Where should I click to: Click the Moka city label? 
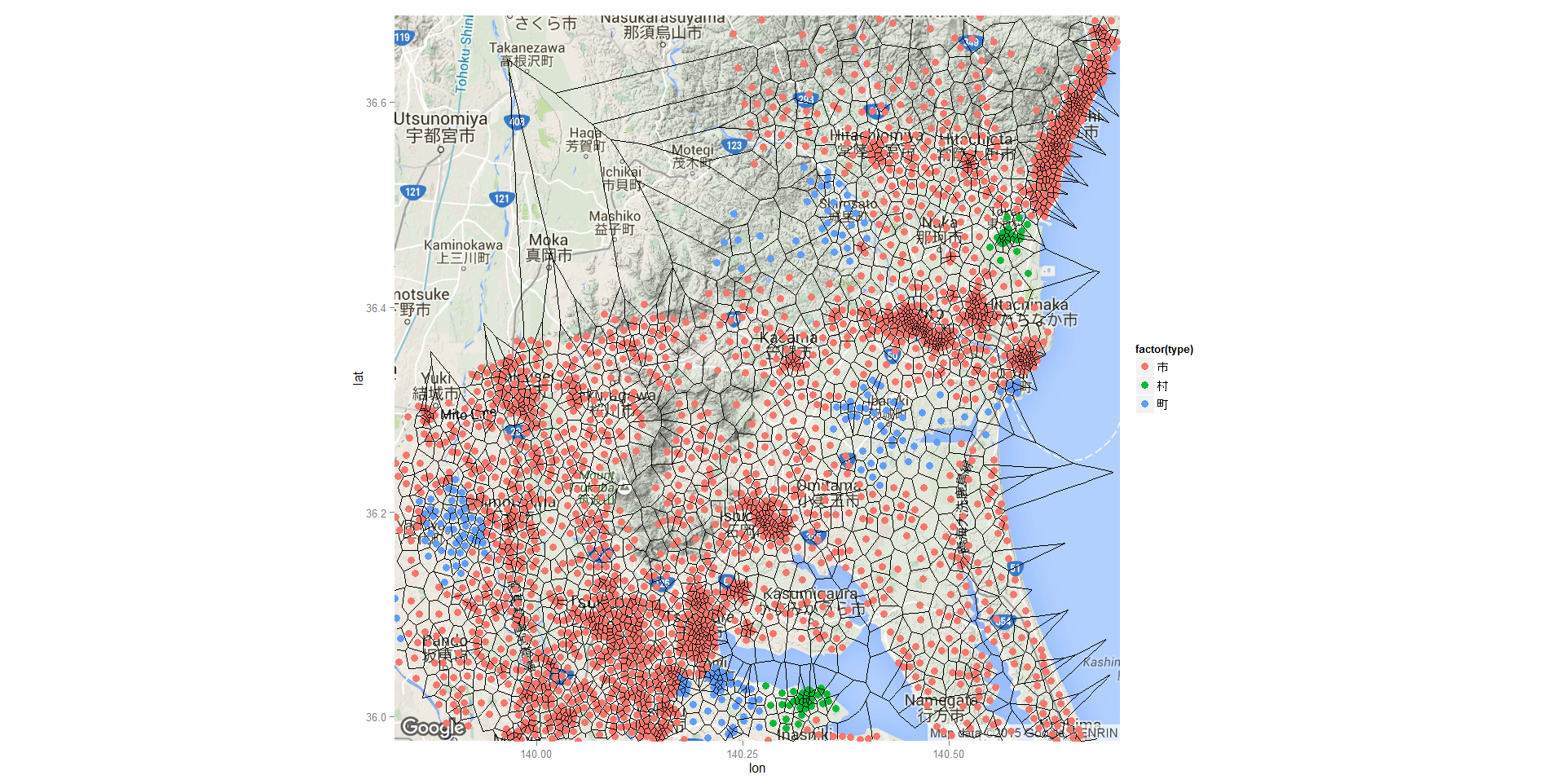point(548,240)
